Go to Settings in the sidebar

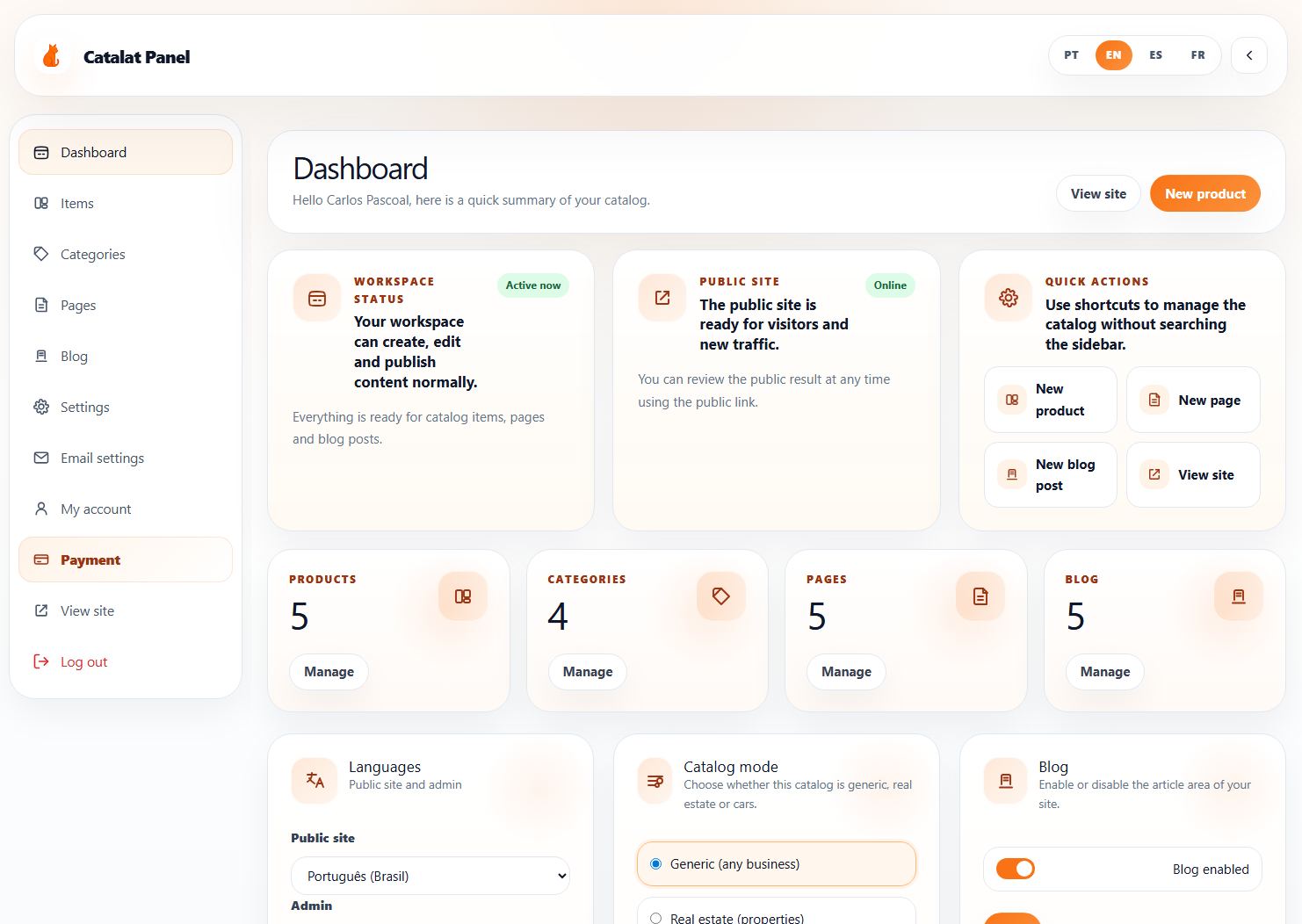126,407
